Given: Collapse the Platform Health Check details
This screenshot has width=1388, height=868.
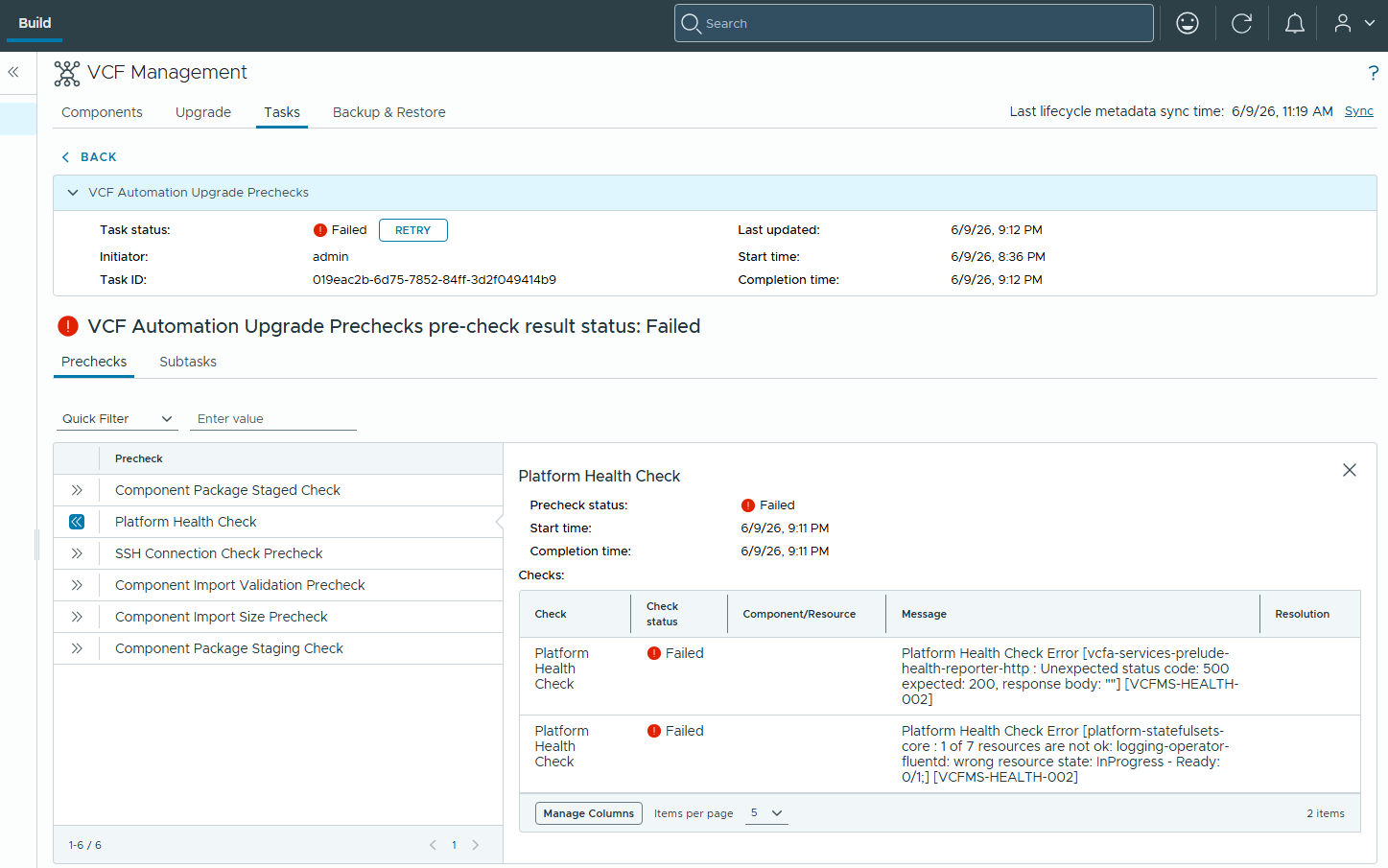Looking at the screenshot, I should coord(77,522).
